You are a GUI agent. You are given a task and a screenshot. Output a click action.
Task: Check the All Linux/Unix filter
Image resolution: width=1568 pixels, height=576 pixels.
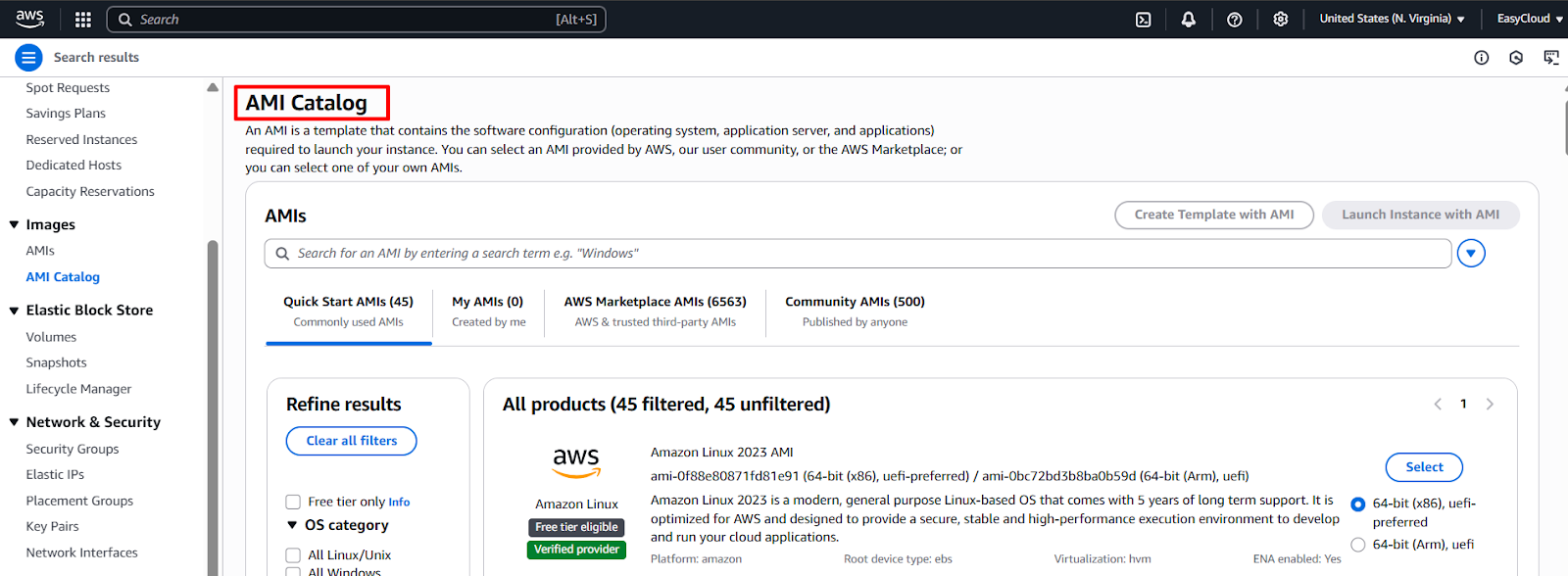[x=293, y=555]
